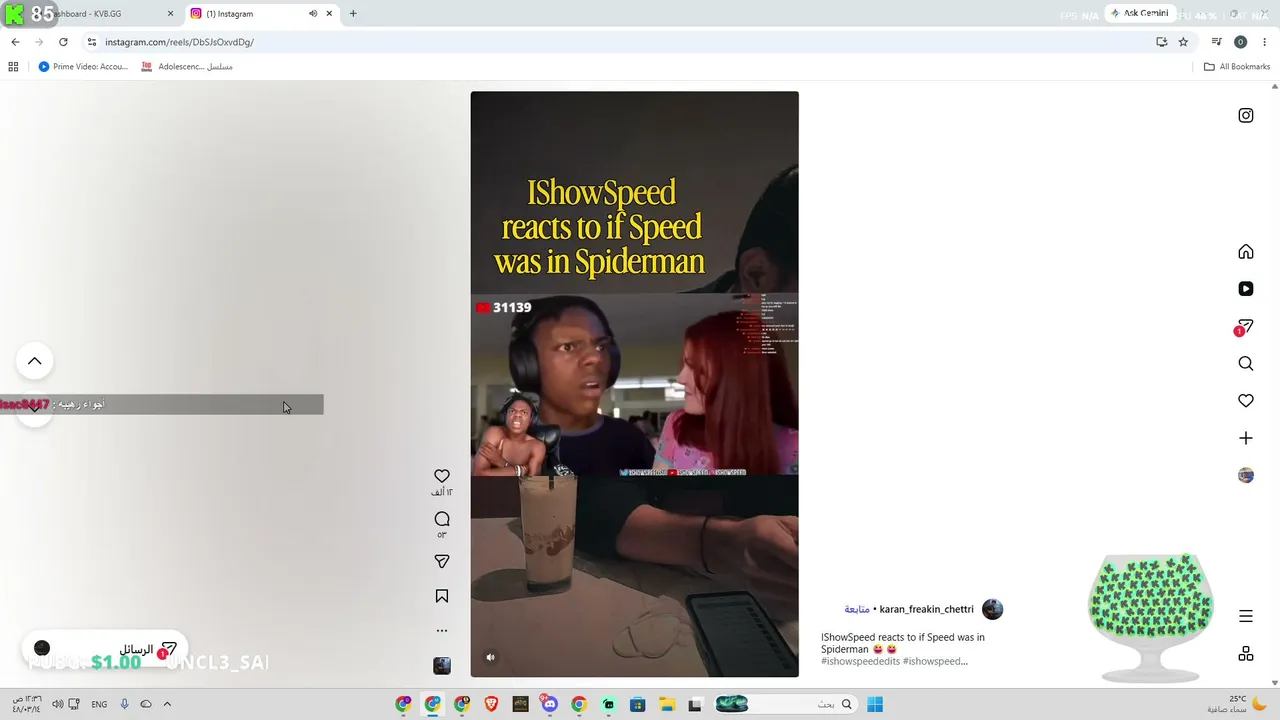The height and width of the screenshot is (720, 1280).
Task: Open Instagram home feed from the sidebar
Action: (x=1246, y=252)
